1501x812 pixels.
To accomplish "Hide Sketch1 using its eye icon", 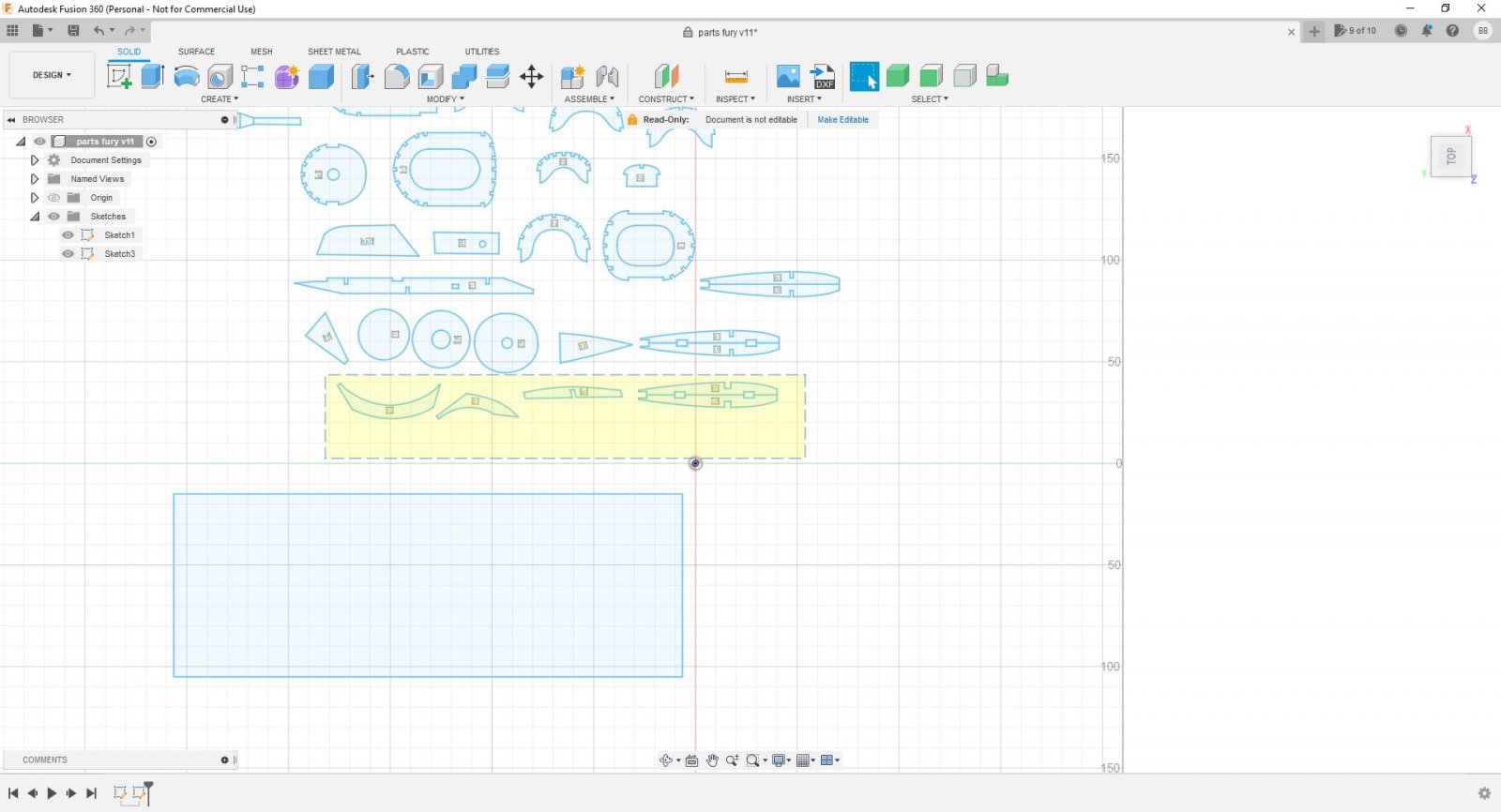I will [68, 235].
